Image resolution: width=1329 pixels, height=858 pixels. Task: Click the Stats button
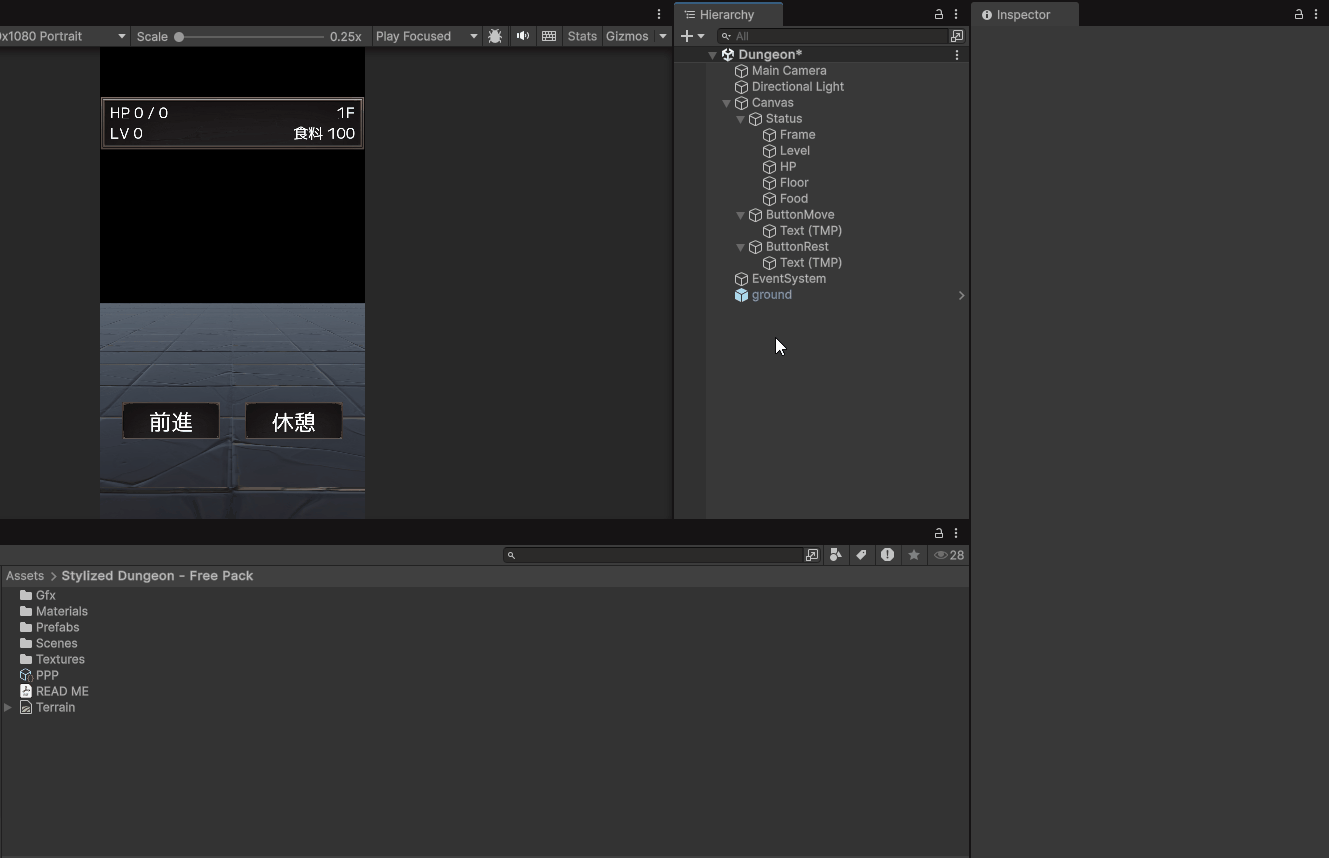[582, 36]
